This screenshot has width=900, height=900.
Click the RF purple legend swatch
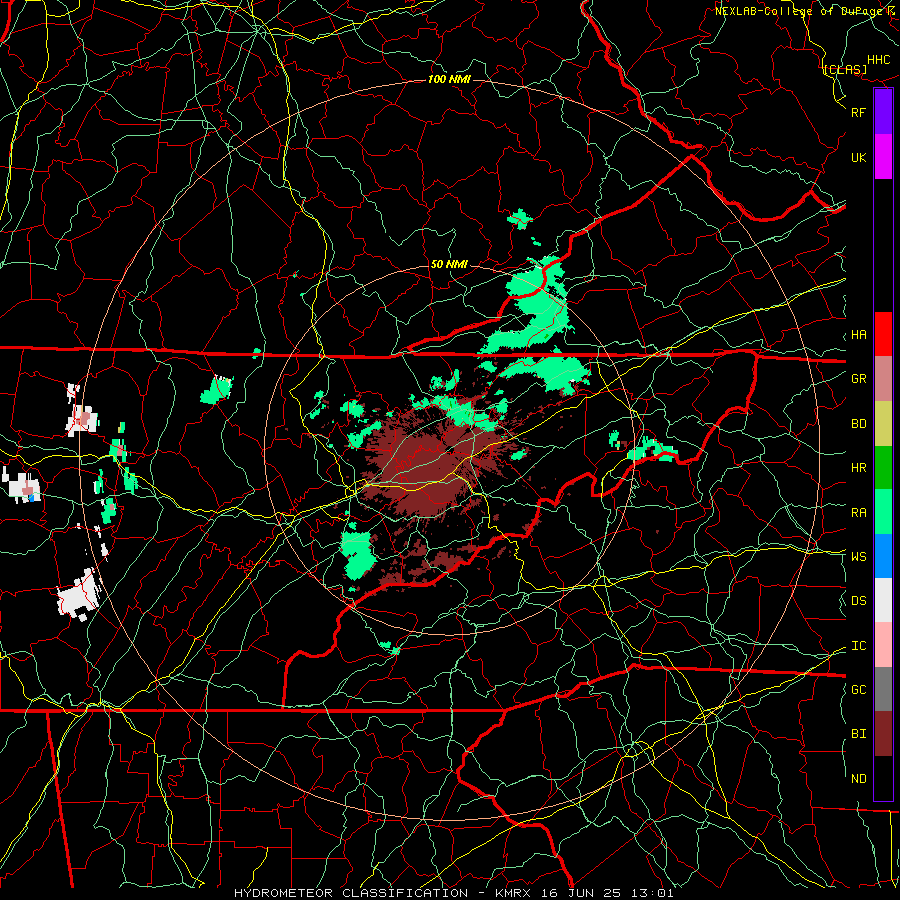[883, 112]
